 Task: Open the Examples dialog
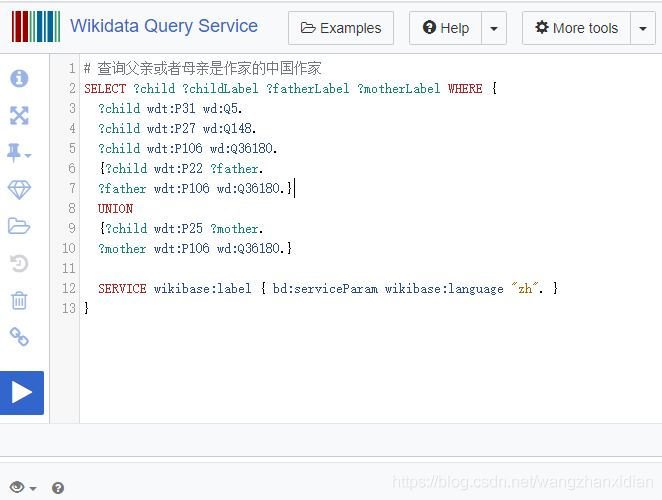[340, 28]
